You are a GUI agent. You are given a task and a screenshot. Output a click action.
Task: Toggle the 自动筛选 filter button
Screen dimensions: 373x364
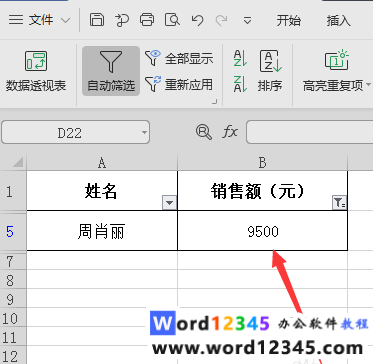(x=111, y=71)
